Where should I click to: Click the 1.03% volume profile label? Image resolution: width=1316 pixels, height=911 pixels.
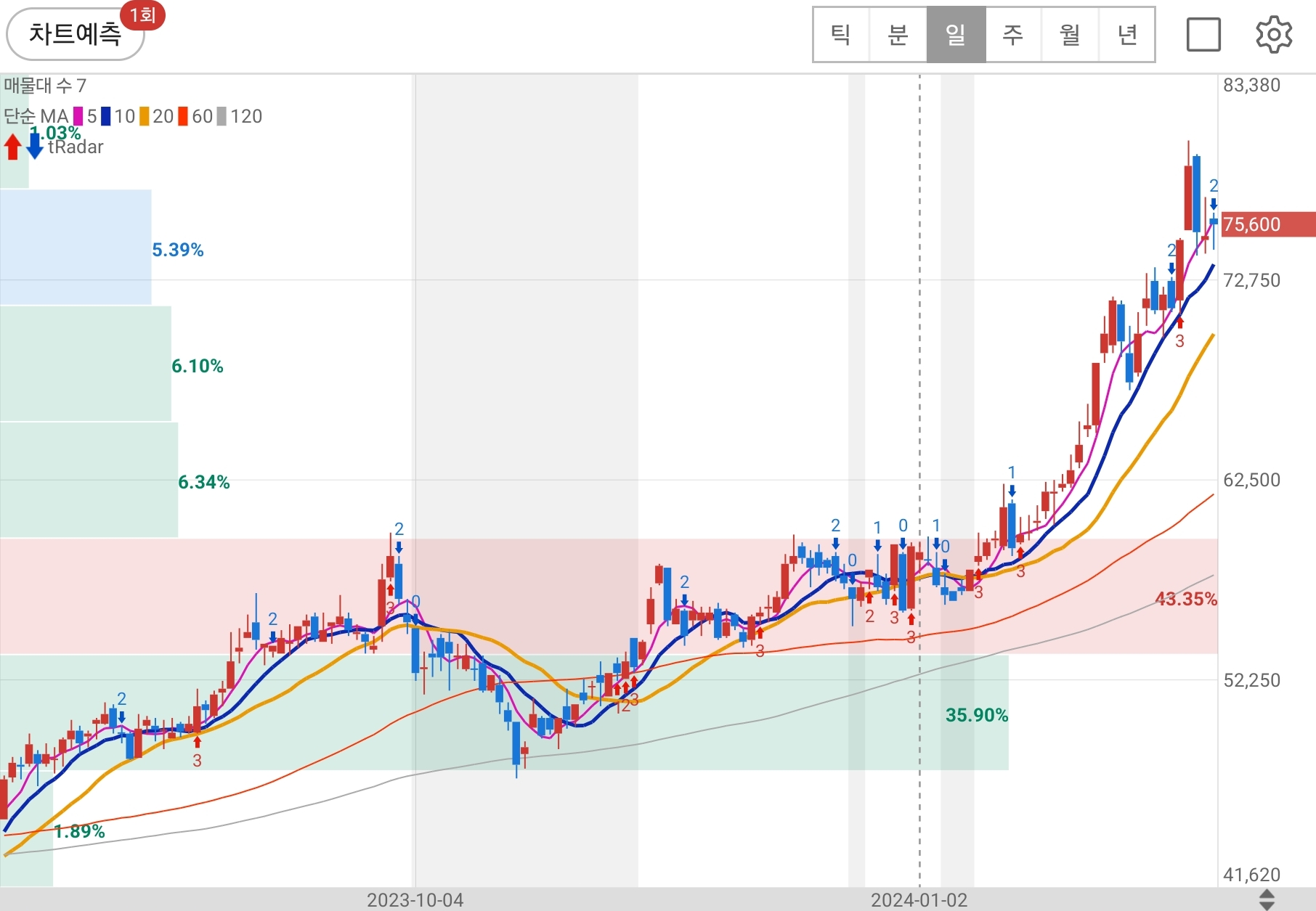click(55, 133)
